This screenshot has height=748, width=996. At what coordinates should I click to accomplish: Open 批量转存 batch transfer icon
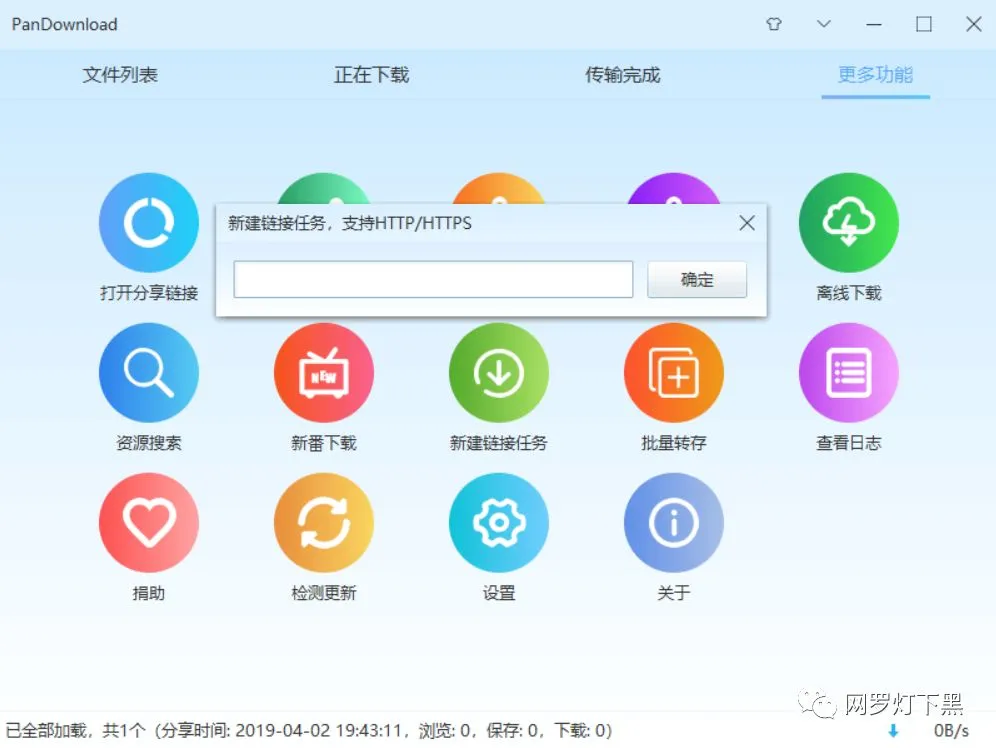pyautogui.click(x=674, y=373)
